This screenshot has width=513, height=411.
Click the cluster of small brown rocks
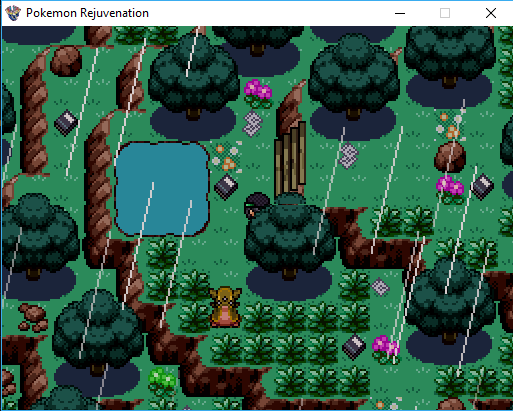33,317
